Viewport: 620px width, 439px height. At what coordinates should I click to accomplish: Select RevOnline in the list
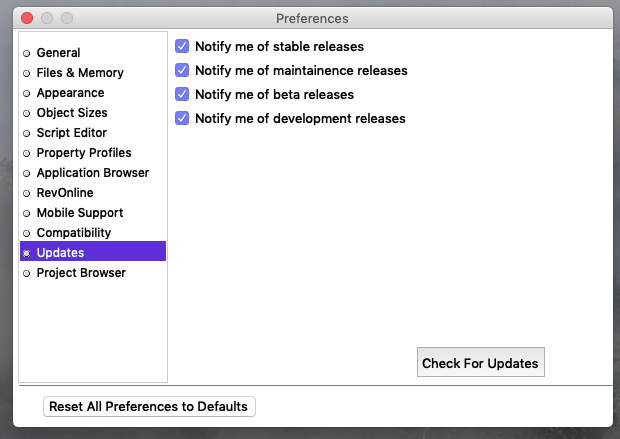(x=64, y=193)
